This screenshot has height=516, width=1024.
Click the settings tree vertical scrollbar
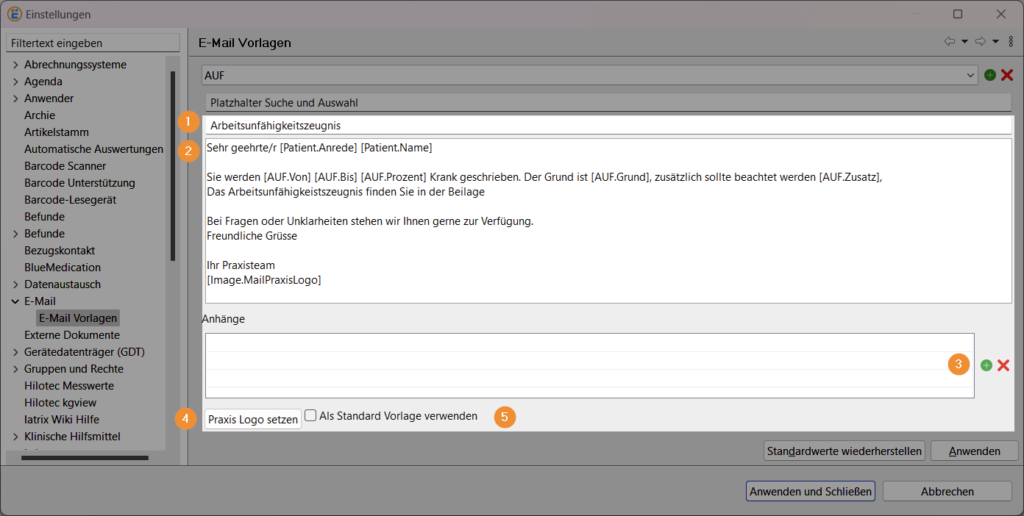(x=173, y=165)
